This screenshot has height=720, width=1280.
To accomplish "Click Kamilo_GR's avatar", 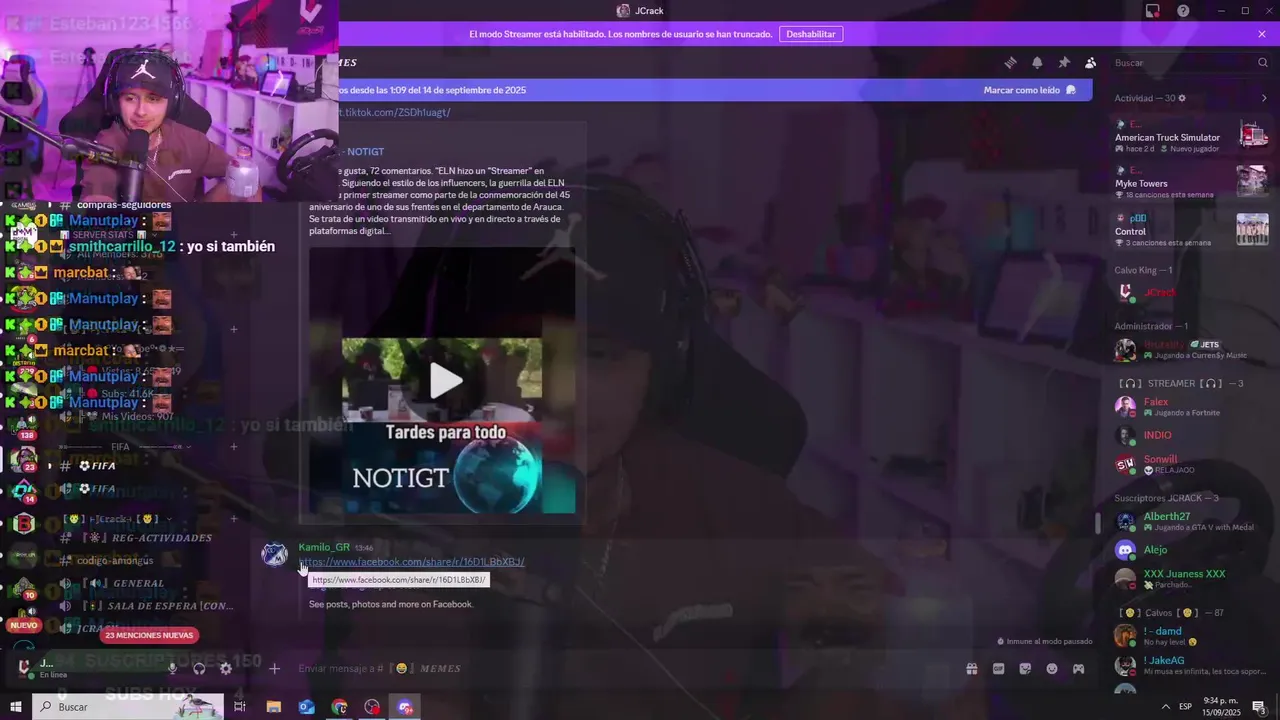I will click(274, 555).
